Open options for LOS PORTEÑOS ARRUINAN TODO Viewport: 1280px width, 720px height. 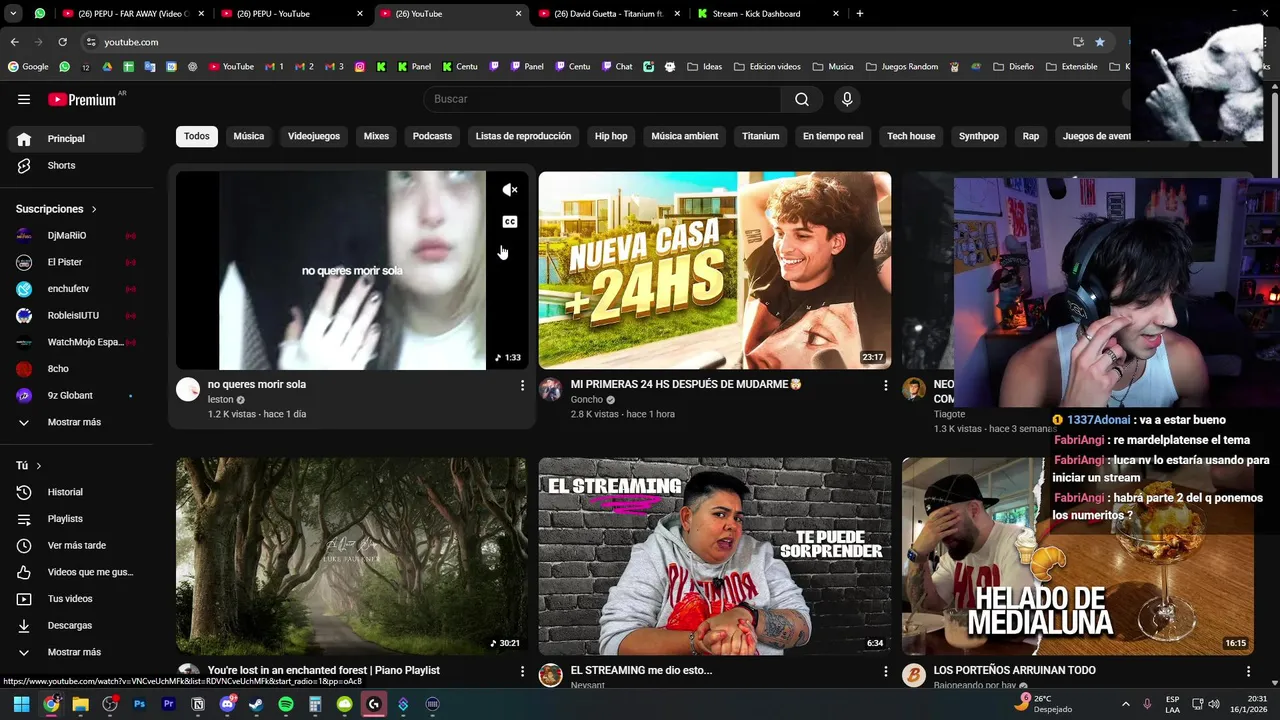coord(1248,672)
